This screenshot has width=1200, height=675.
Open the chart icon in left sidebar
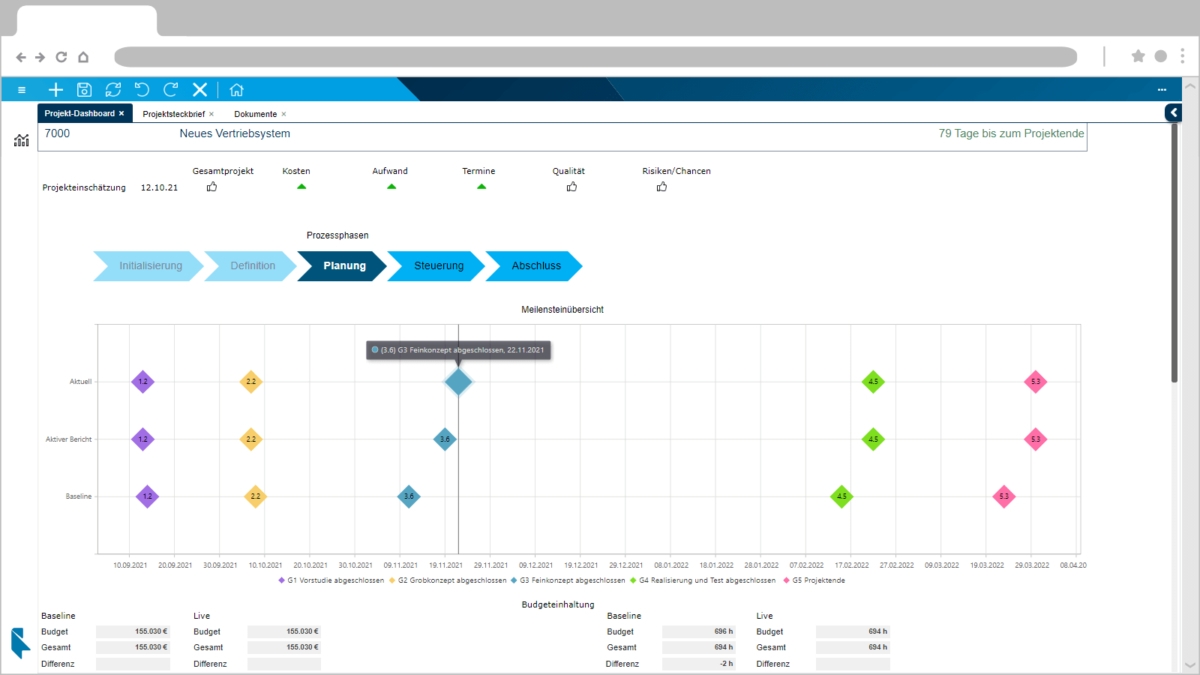pyautogui.click(x=21, y=140)
